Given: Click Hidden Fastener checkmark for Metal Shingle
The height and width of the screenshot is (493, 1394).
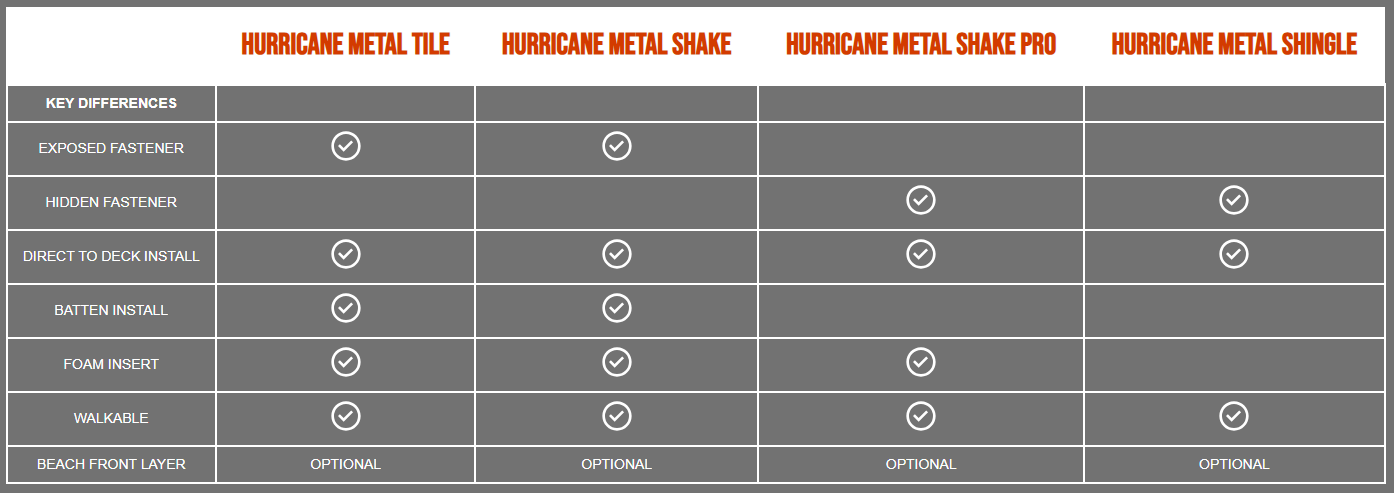Looking at the screenshot, I should click(x=1234, y=200).
